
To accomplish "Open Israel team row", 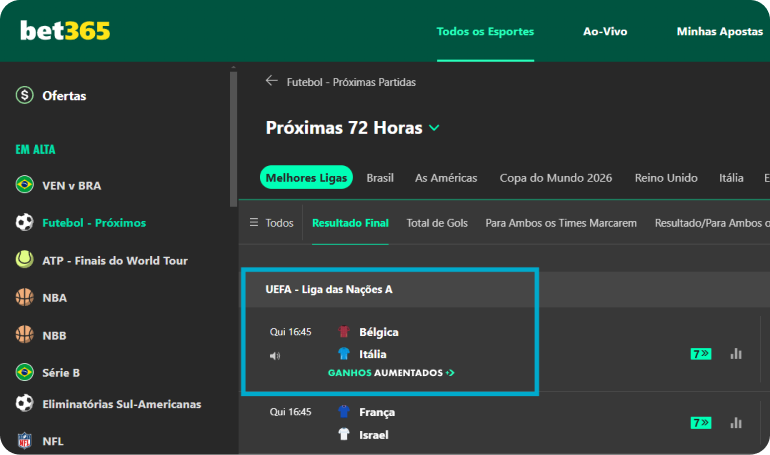I will coord(374,435).
